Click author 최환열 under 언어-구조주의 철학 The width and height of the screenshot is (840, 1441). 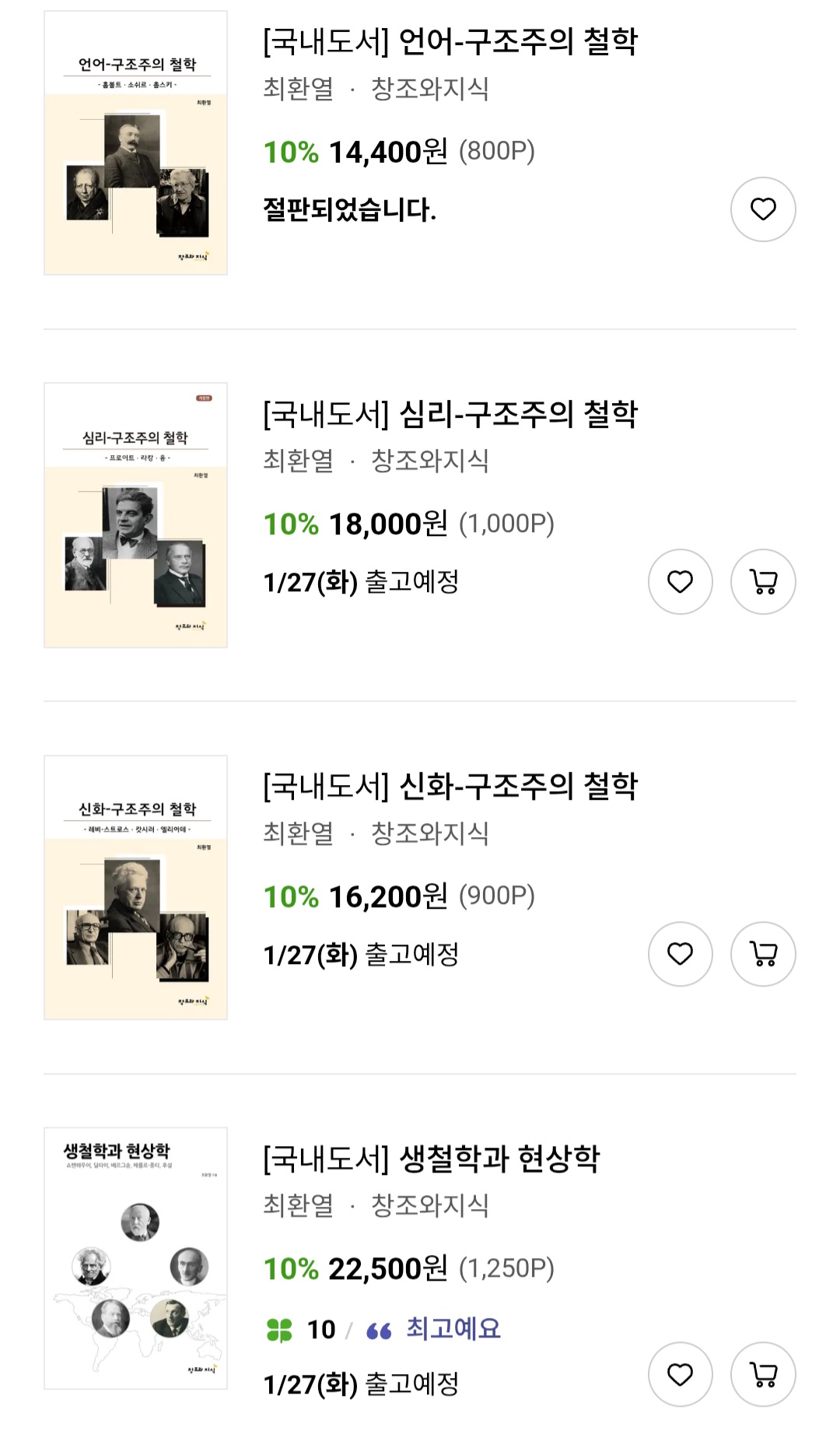pos(299,89)
